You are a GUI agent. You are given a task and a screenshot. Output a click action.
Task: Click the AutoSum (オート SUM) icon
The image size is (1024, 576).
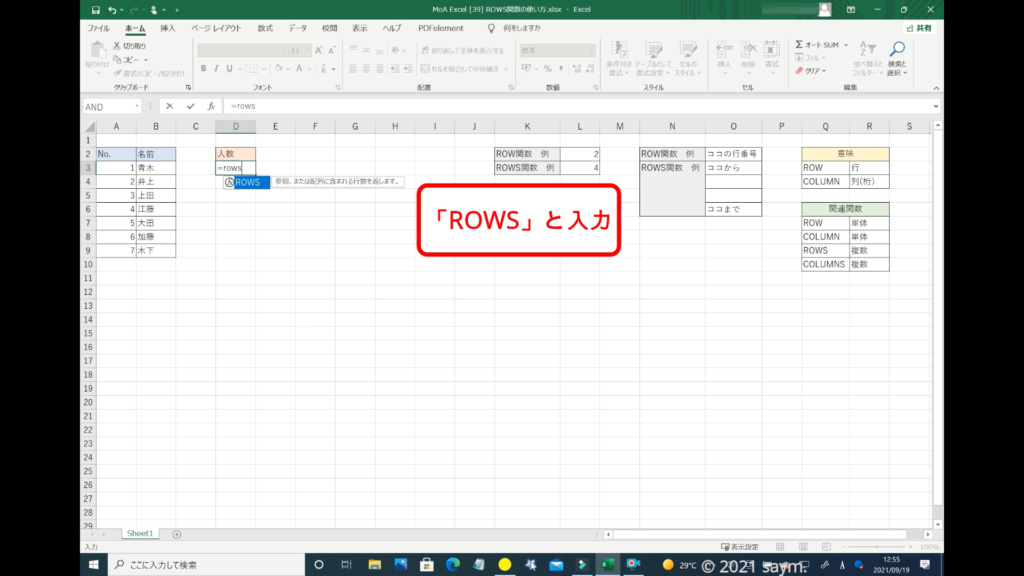800,45
